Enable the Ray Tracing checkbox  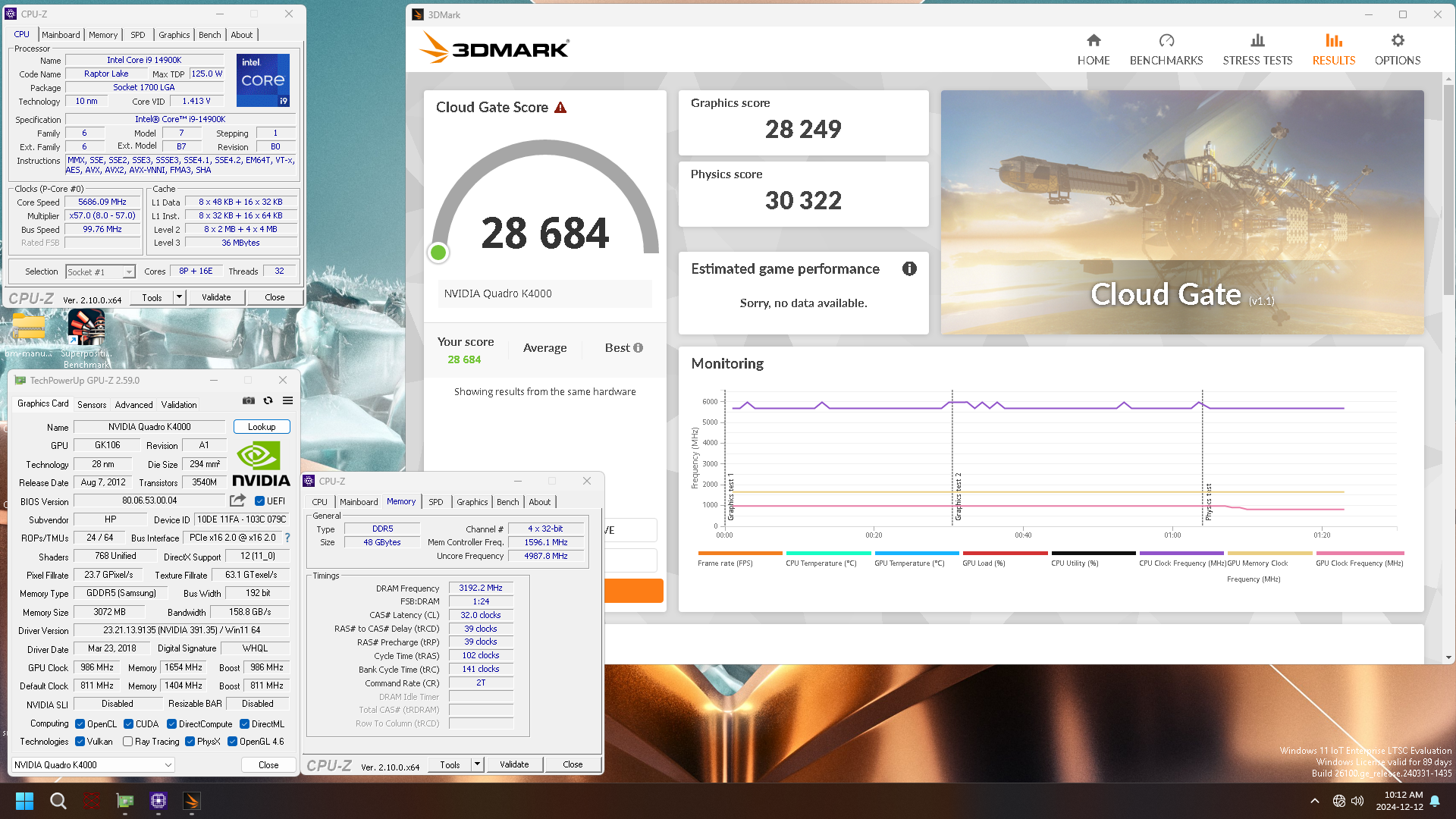(x=127, y=742)
